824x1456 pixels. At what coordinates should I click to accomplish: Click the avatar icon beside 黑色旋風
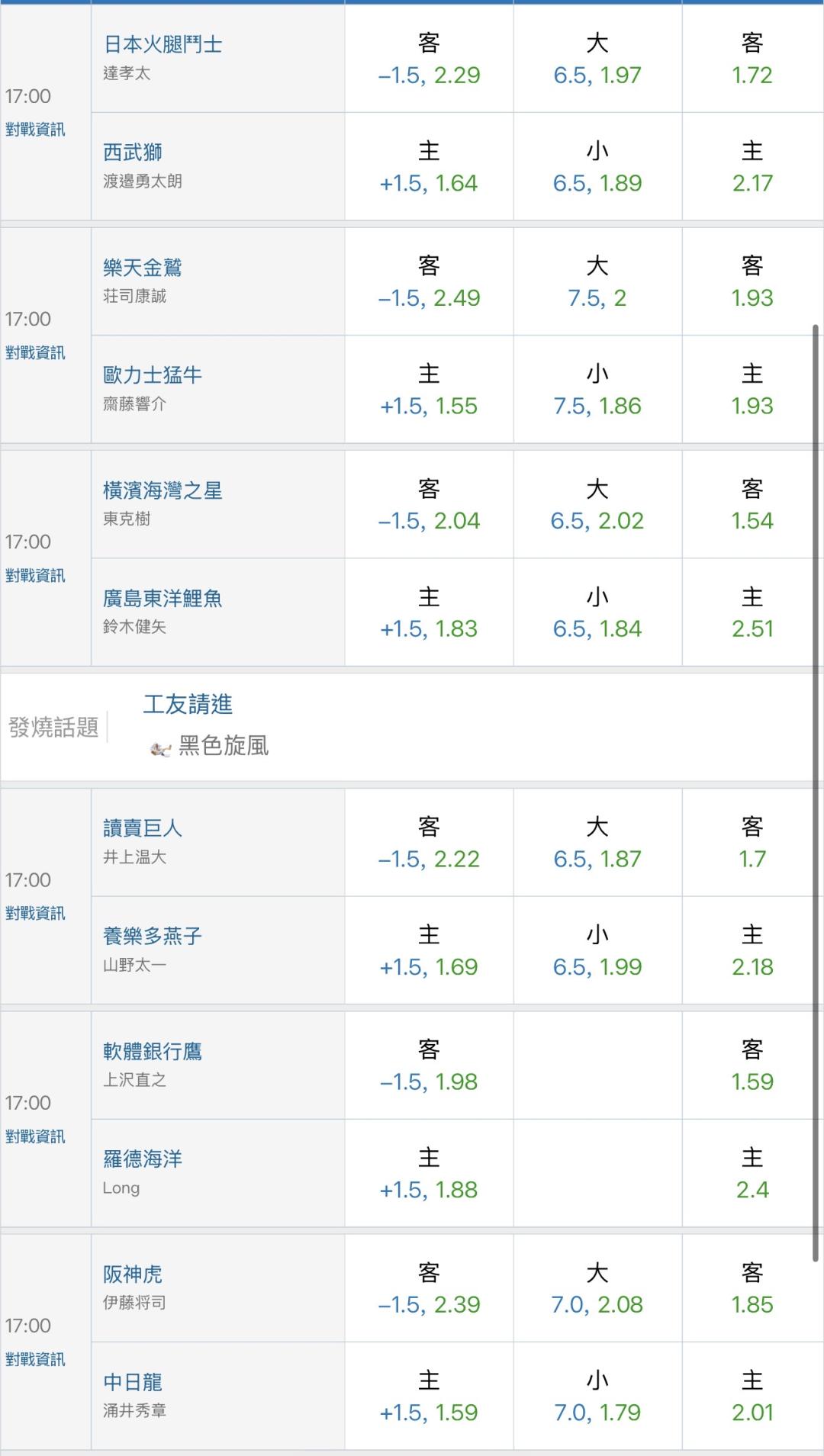(160, 749)
